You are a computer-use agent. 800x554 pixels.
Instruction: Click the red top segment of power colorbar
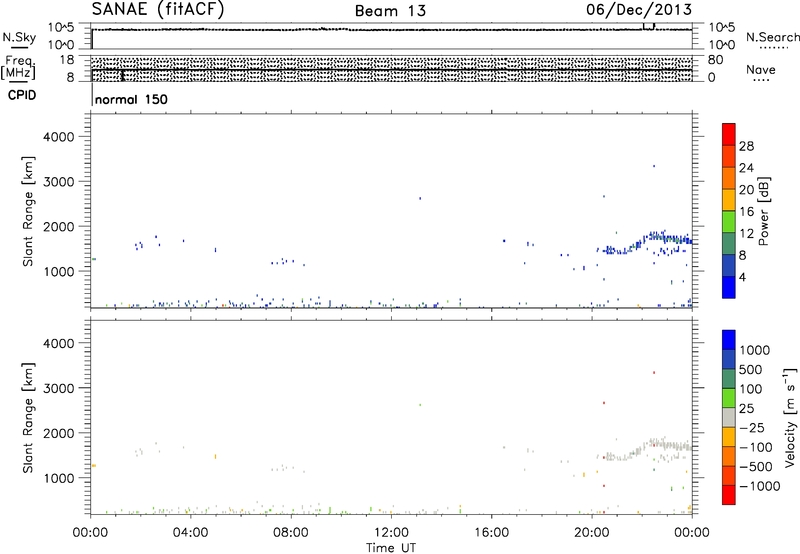coord(729,134)
